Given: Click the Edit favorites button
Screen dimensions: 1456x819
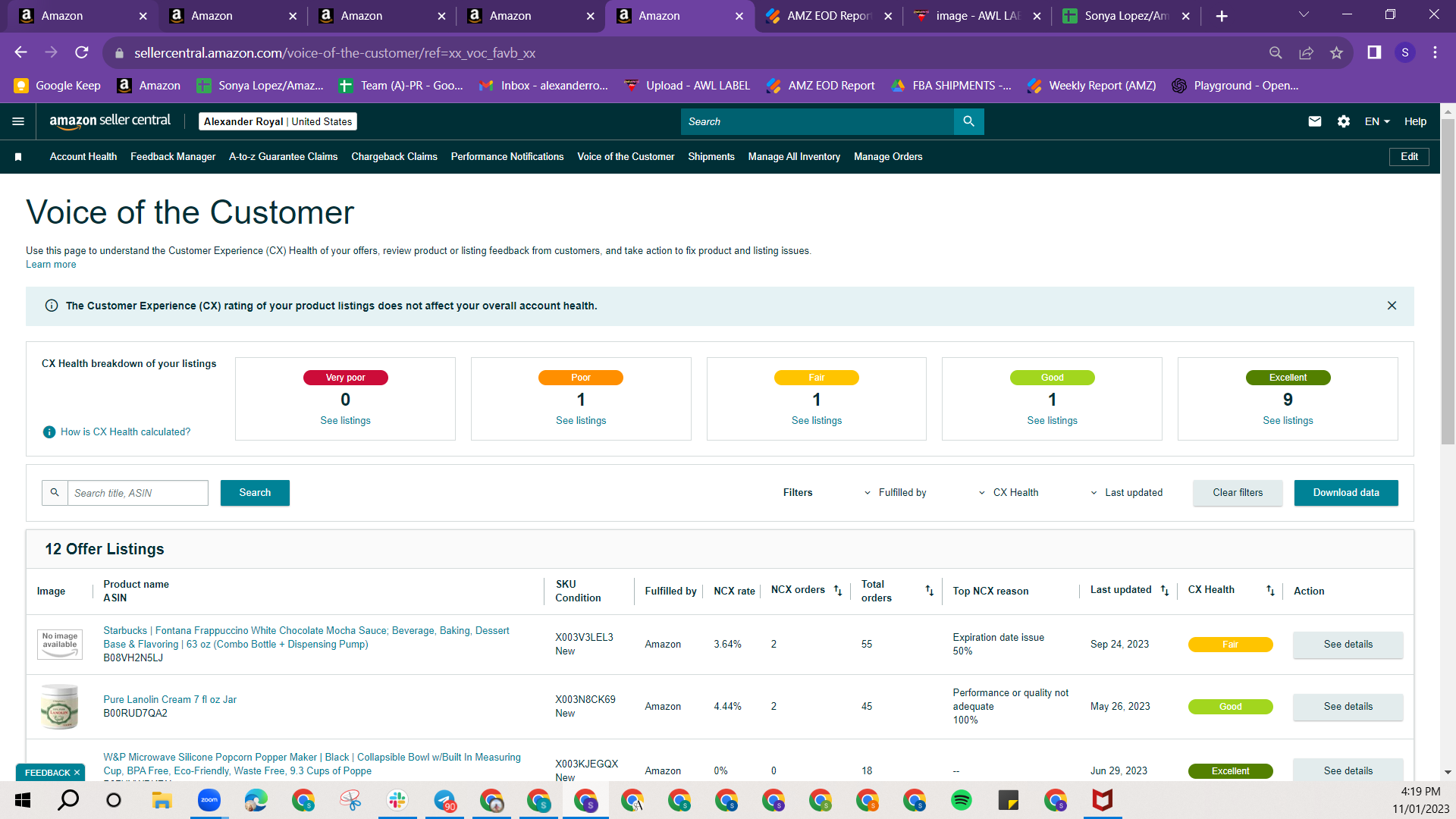Looking at the screenshot, I should tap(1409, 157).
